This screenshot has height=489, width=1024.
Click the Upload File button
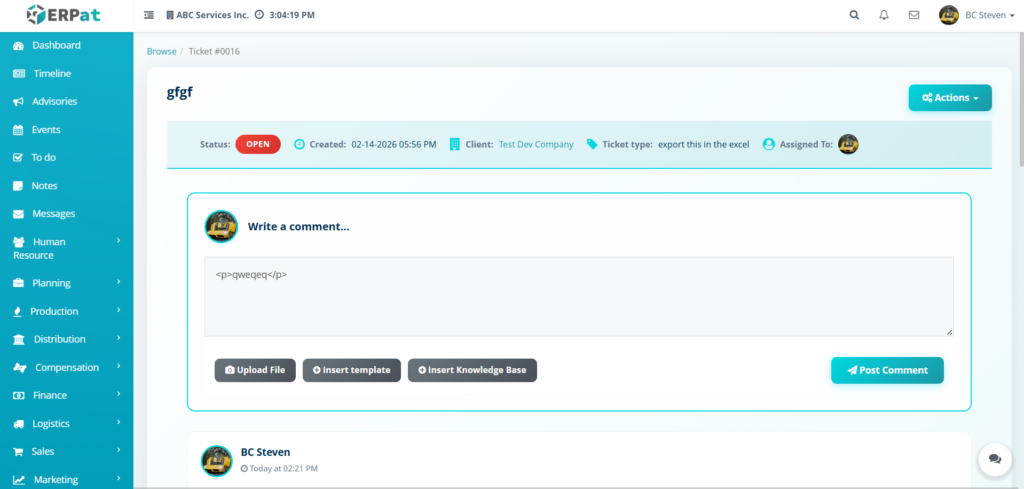(255, 370)
